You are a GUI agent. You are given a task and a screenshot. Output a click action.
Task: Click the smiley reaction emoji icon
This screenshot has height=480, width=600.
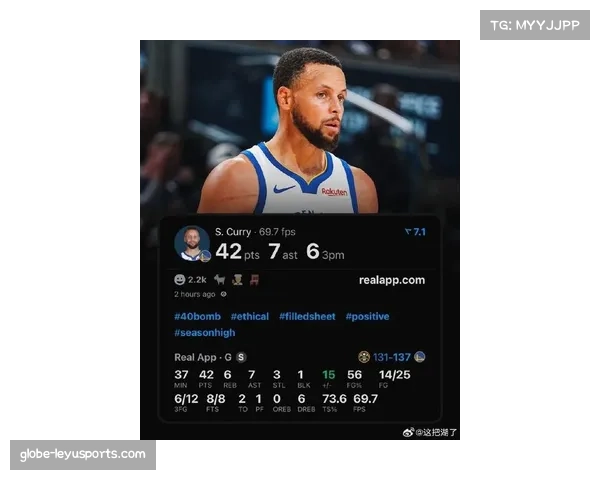click(x=179, y=279)
